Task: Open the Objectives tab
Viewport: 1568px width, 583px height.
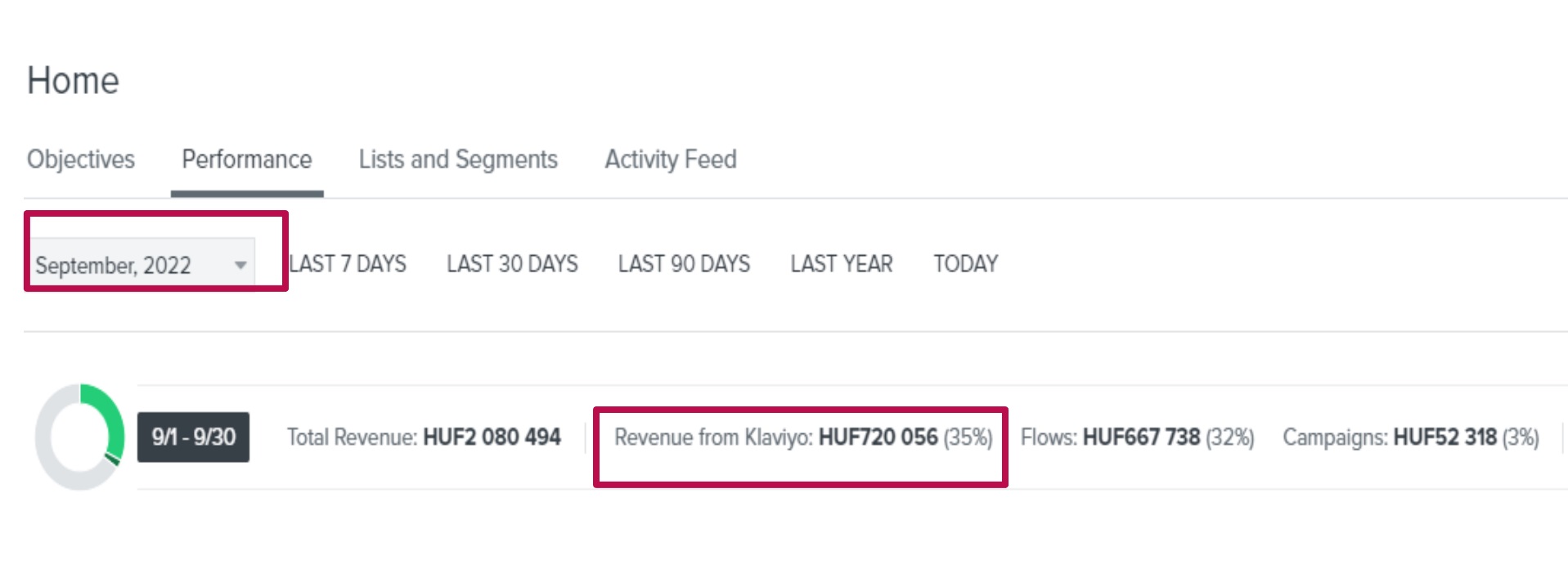Action: pos(80,159)
